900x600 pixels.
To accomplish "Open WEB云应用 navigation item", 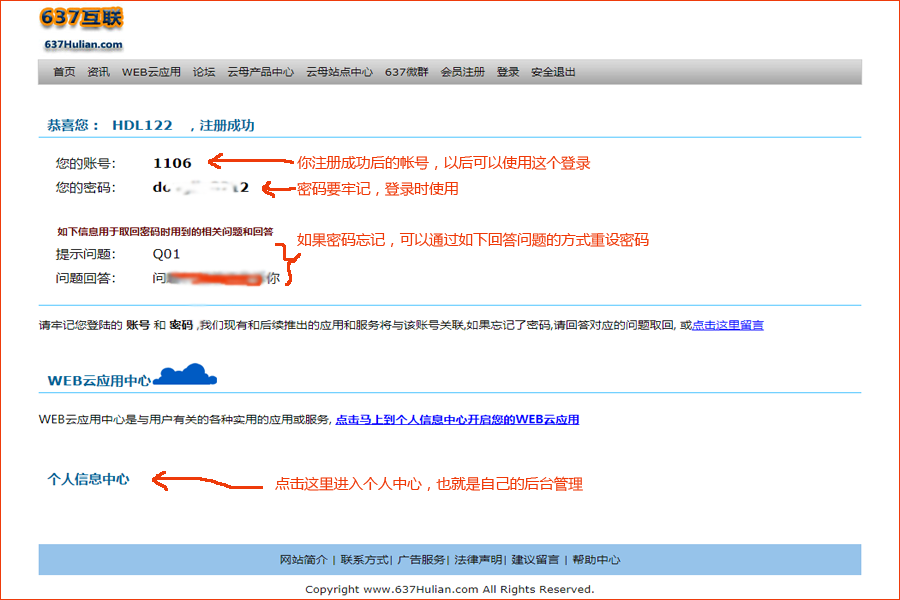I will 151,72.
